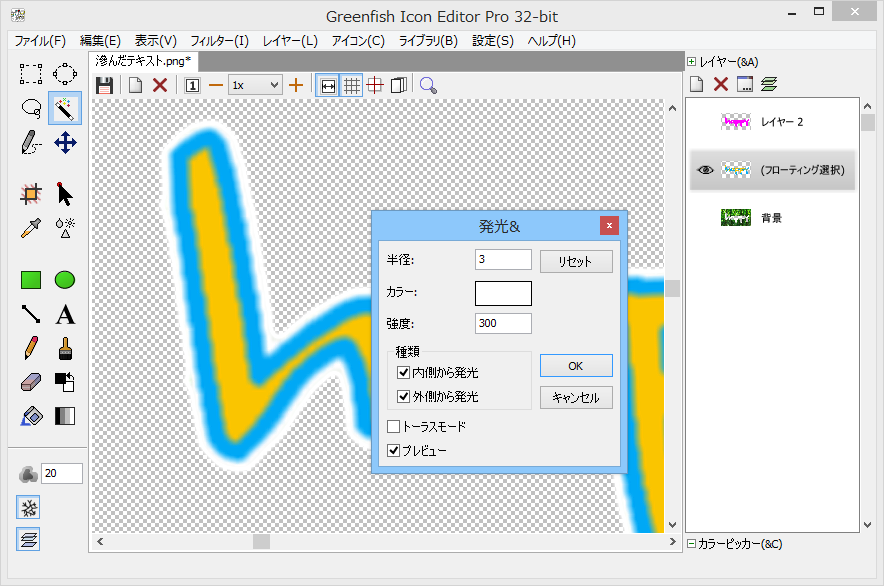Open the glow color swatch
The height and width of the screenshot is (586, 884).
(503, 293)
